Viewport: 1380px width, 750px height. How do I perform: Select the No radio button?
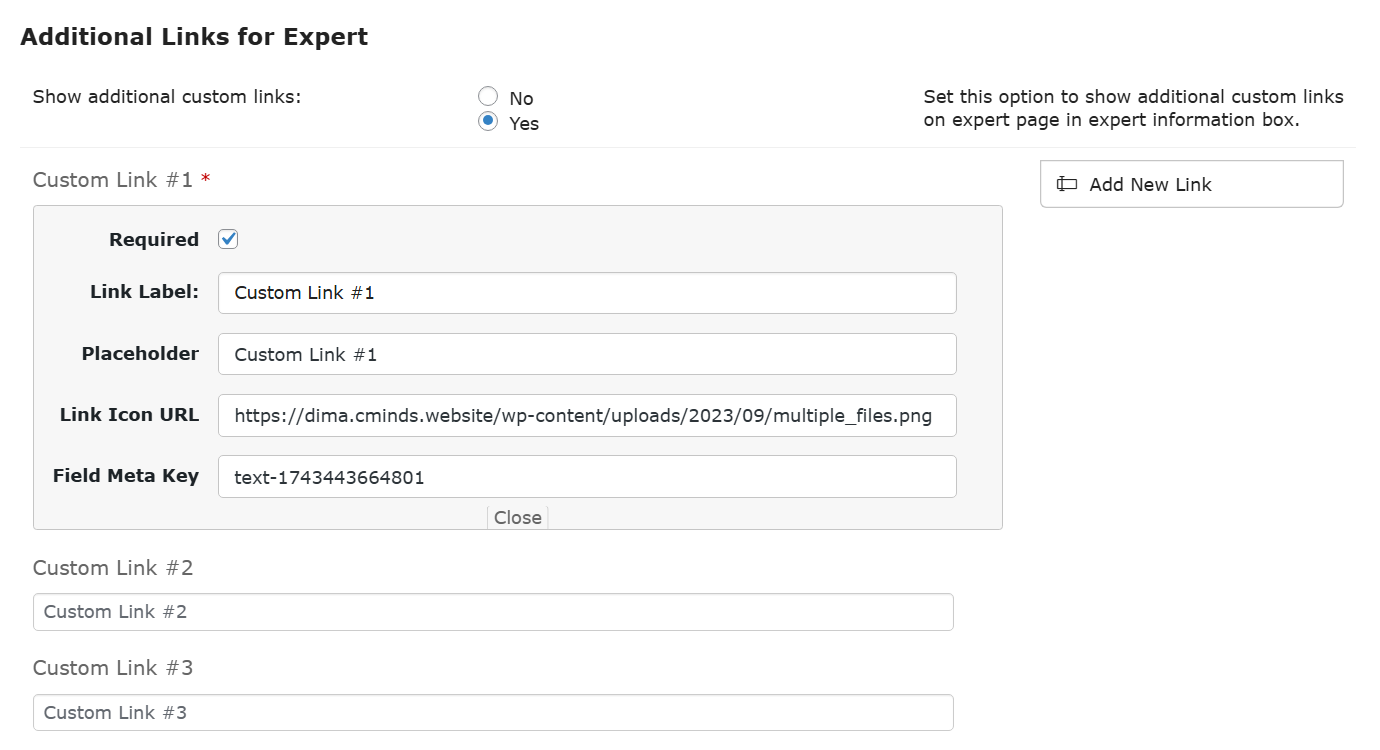tap(488, 96)
